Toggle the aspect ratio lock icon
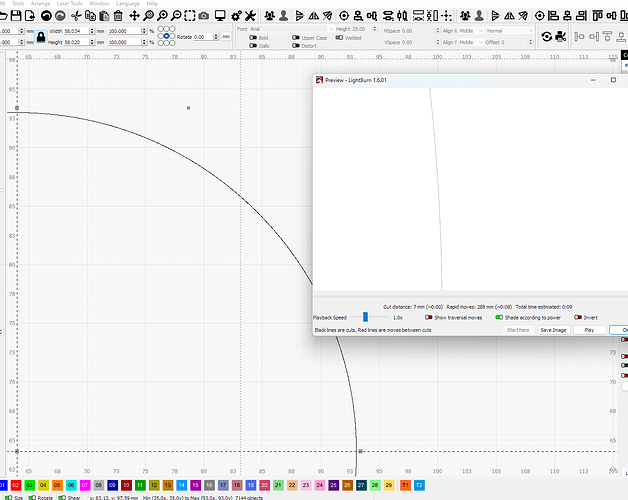The width and height of the screenshot is (628, 500). 41,37
